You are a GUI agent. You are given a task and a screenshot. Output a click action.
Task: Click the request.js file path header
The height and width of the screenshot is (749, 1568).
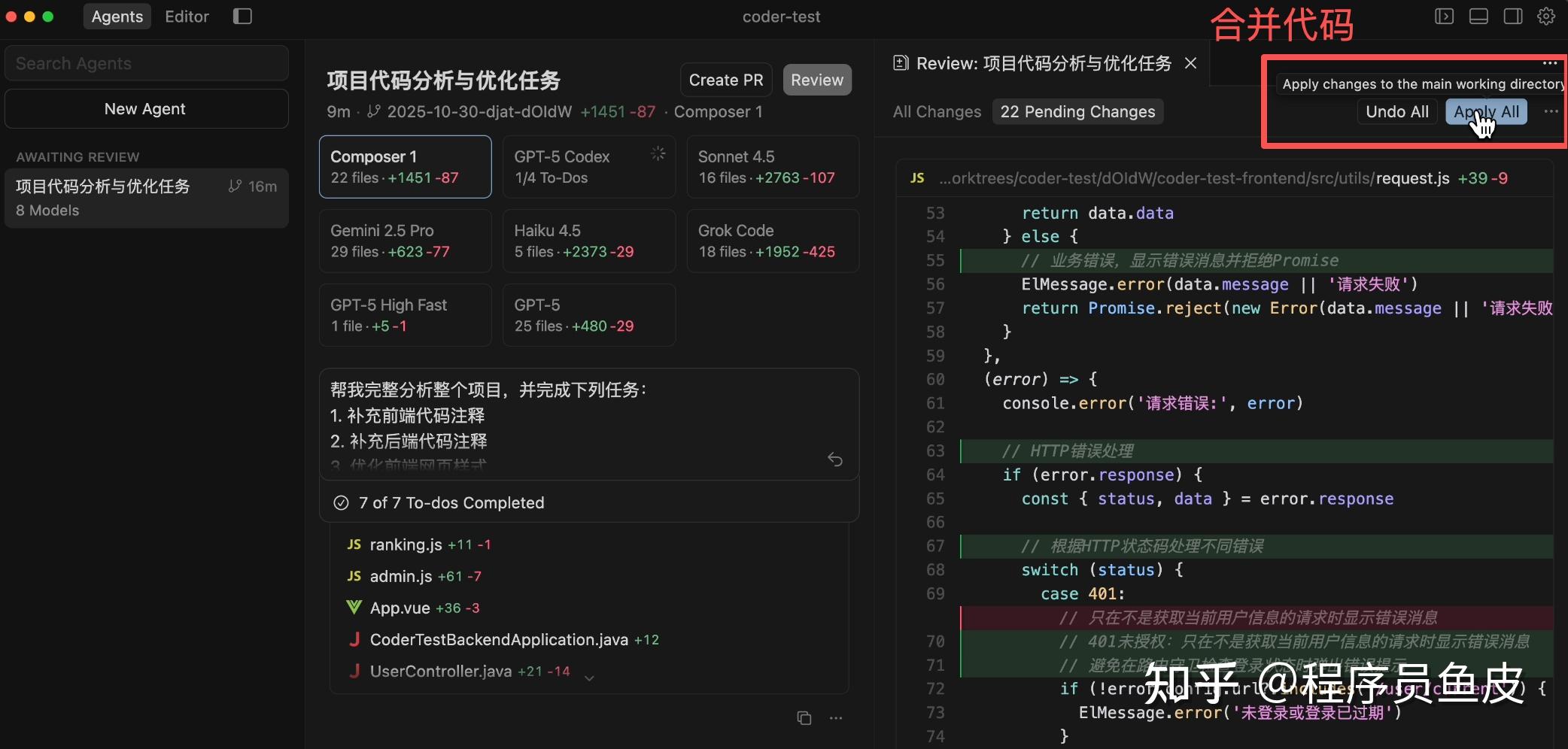pyautogui.click(x=1194, y=178)
